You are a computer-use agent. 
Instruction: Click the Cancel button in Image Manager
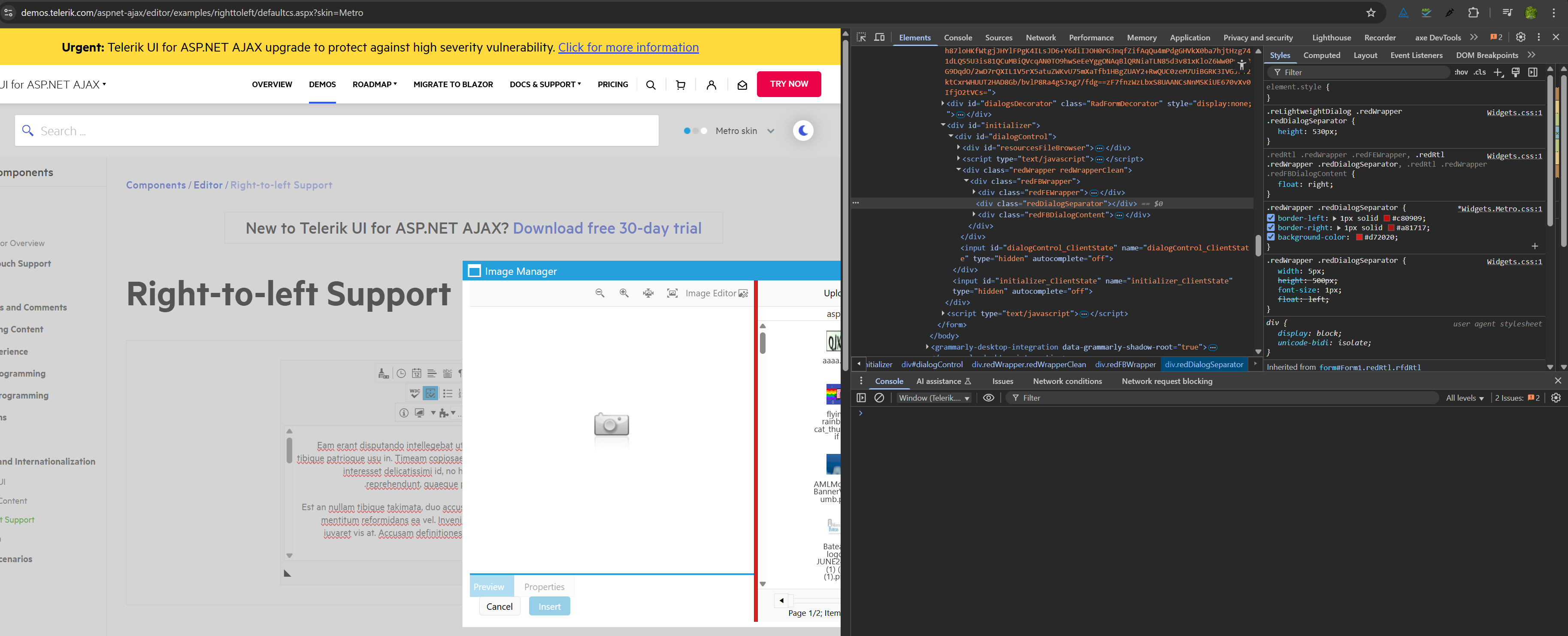click(499, 606)
